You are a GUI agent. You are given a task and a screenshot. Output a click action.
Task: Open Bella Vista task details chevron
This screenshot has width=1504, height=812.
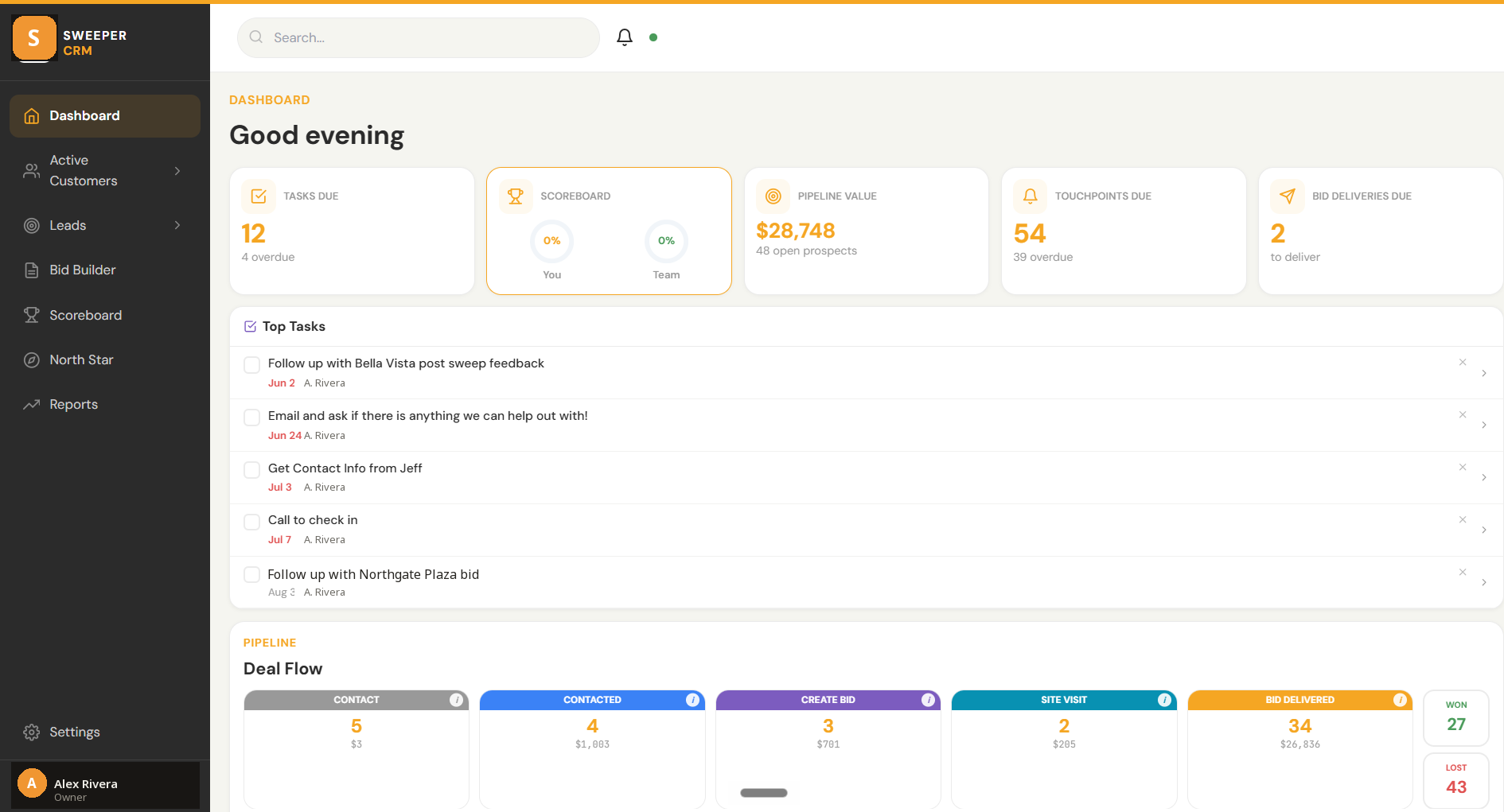(1484, 374)
